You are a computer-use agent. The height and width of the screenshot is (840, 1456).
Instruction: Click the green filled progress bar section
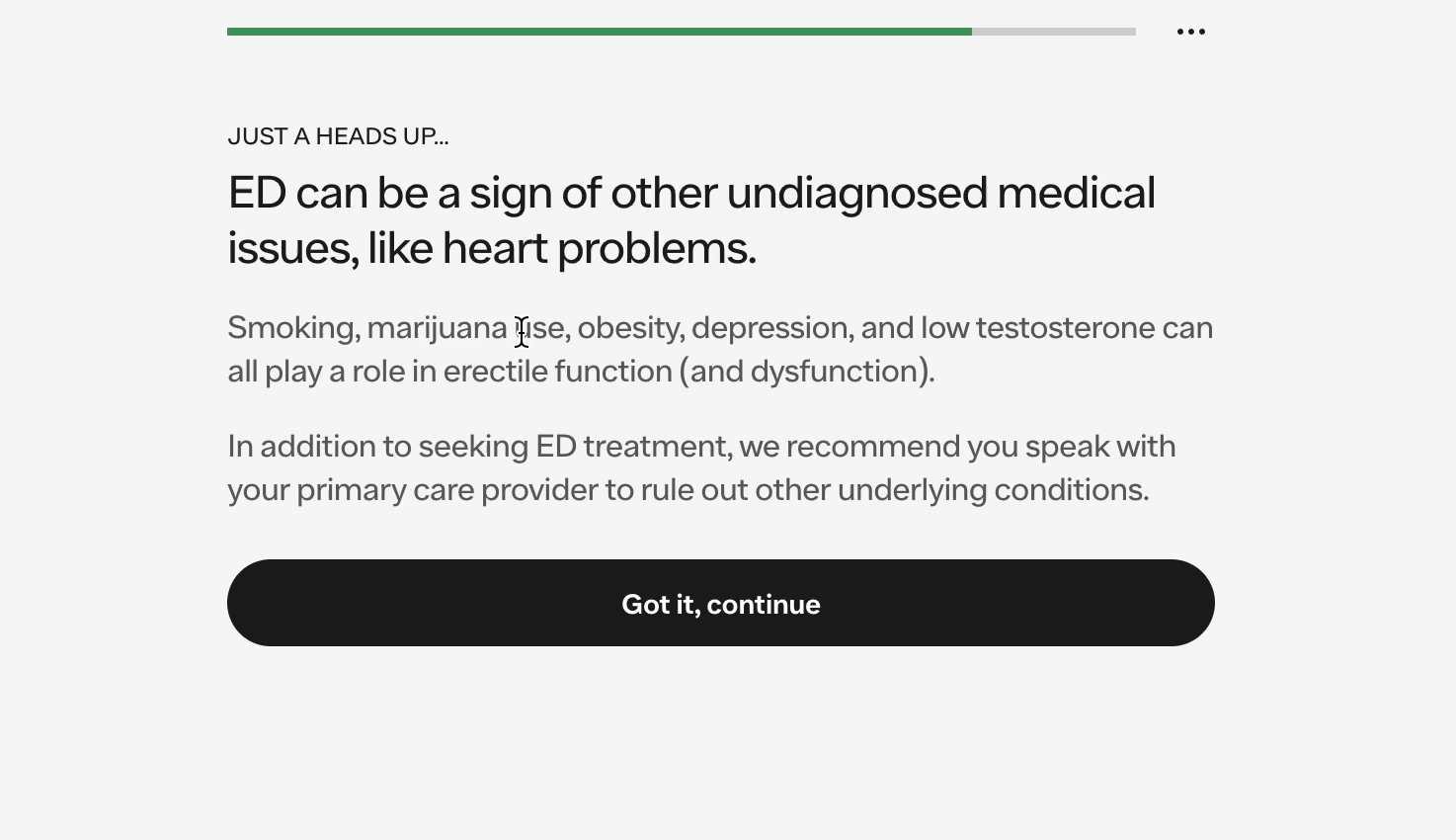click(599, 32)
